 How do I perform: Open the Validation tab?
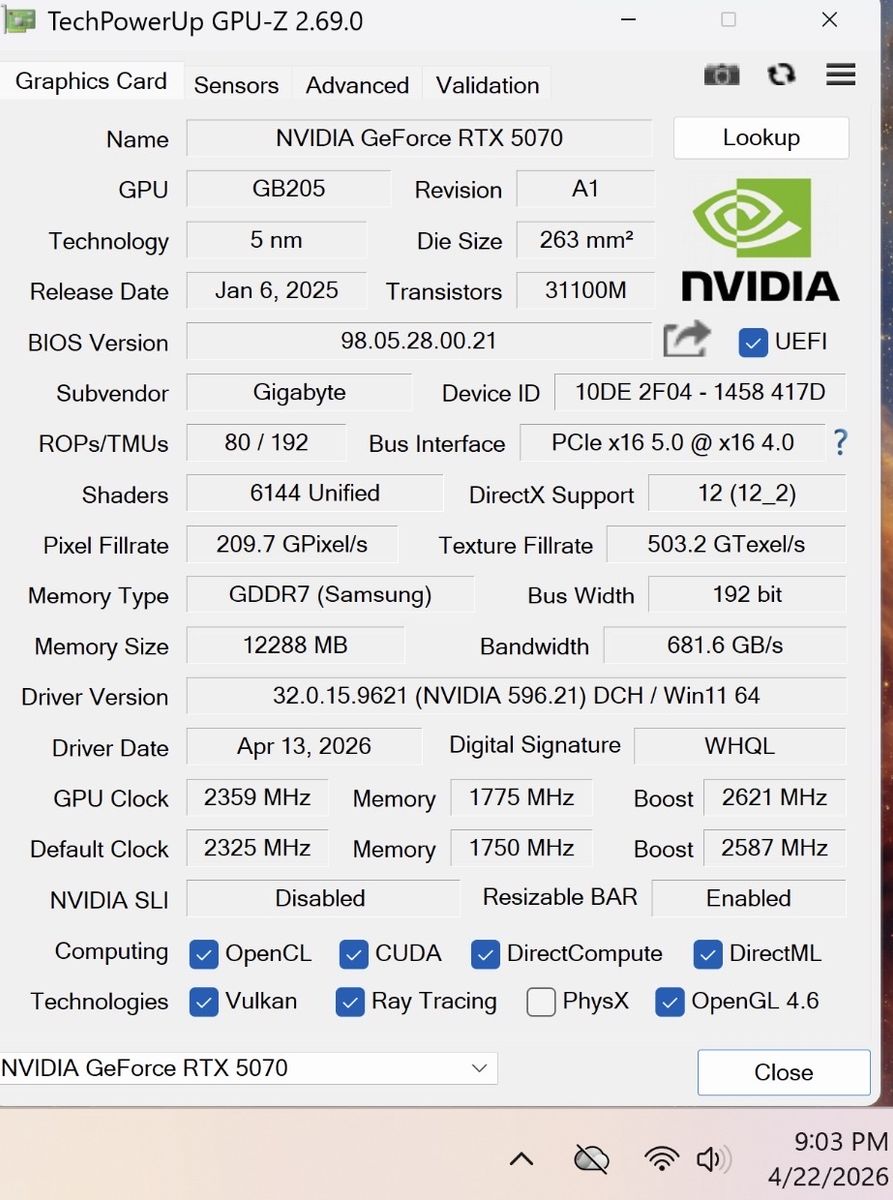coord(487,85)
